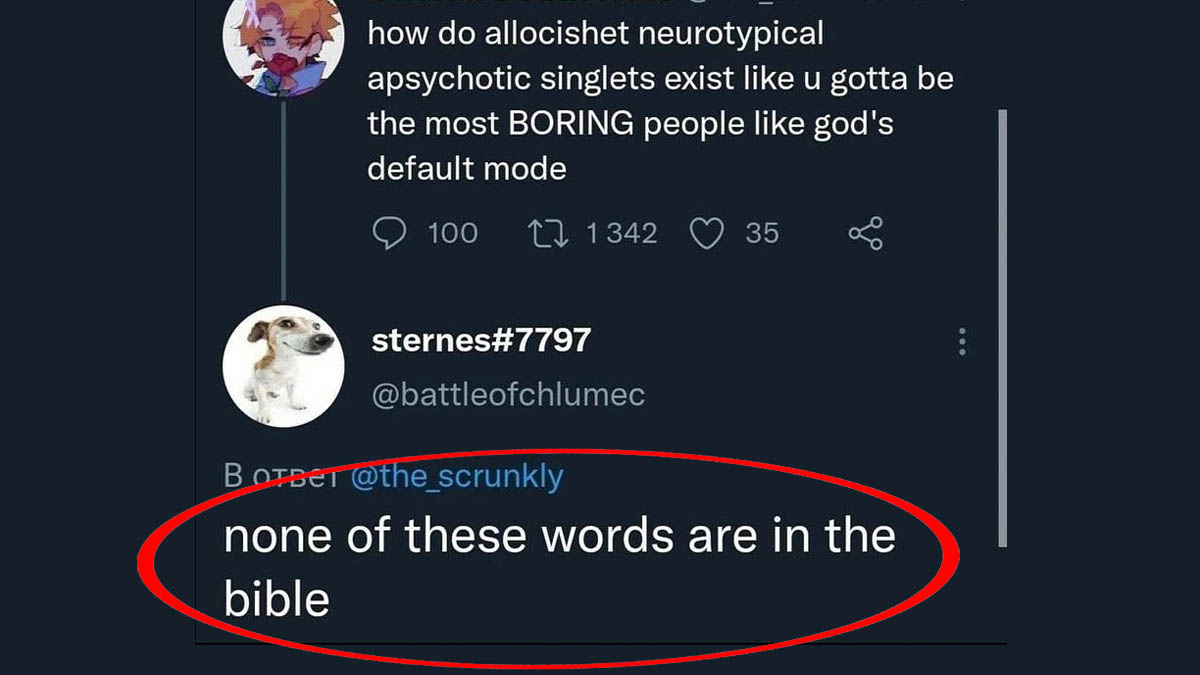Select the heart icon under the tweet
Image resolution: width=1200 pixels, height=675 pixels.
point(707,232)
